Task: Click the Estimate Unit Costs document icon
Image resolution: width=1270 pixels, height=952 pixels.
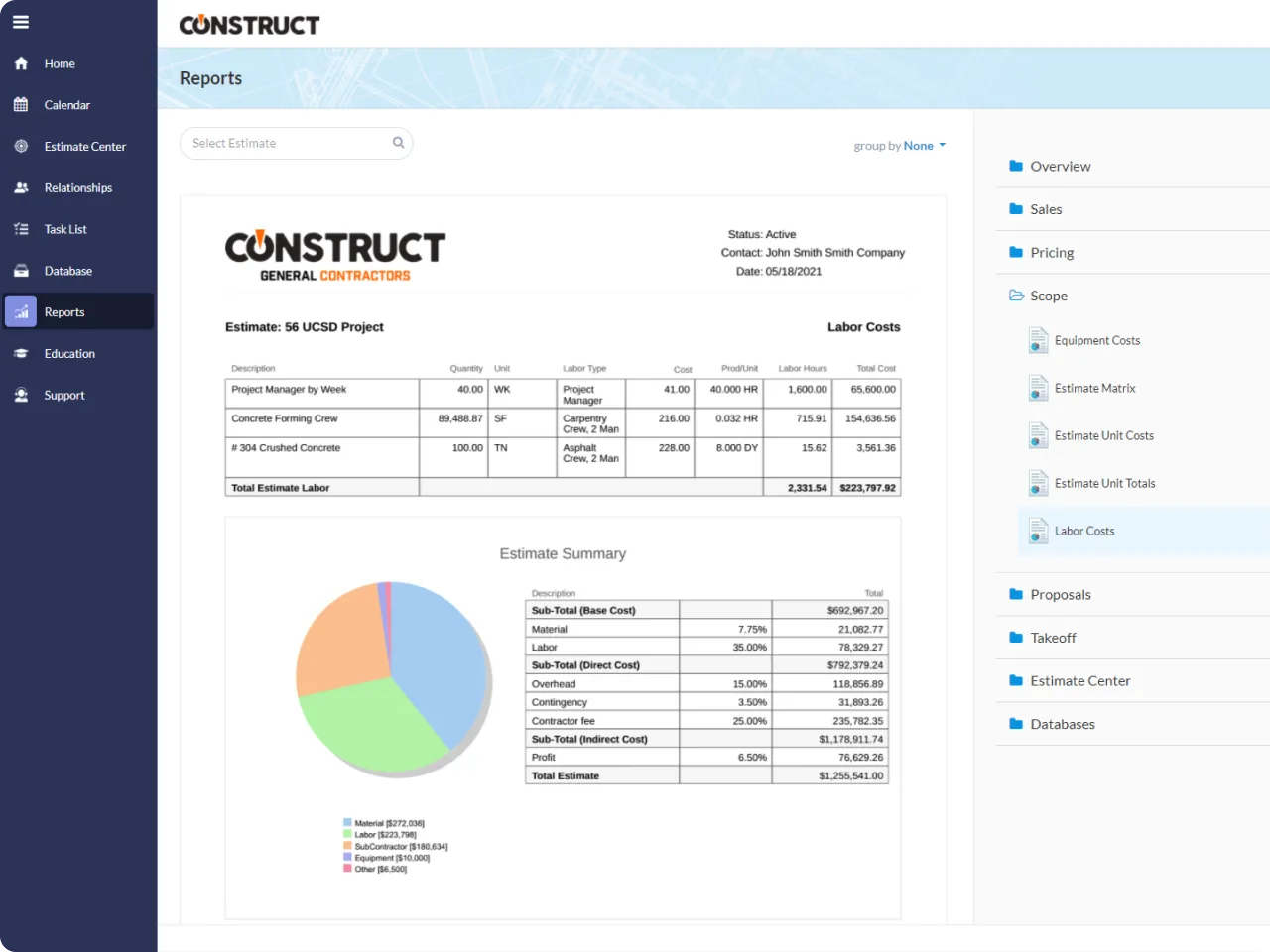Action: 1038,435
